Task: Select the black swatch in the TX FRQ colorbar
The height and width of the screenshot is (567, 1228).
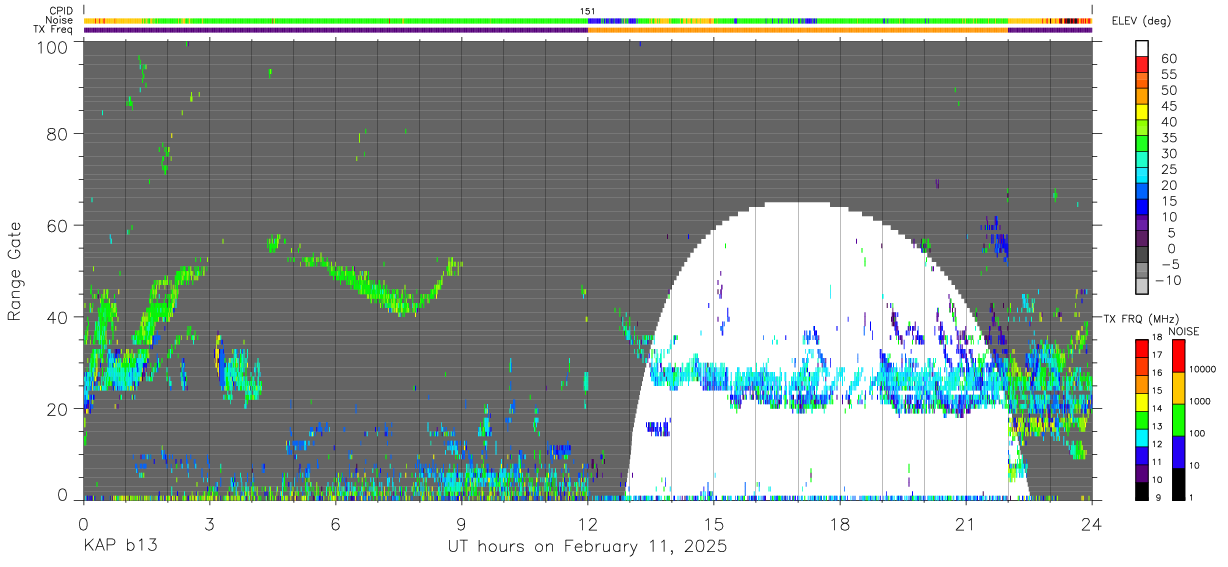Action: (1142, 491)
